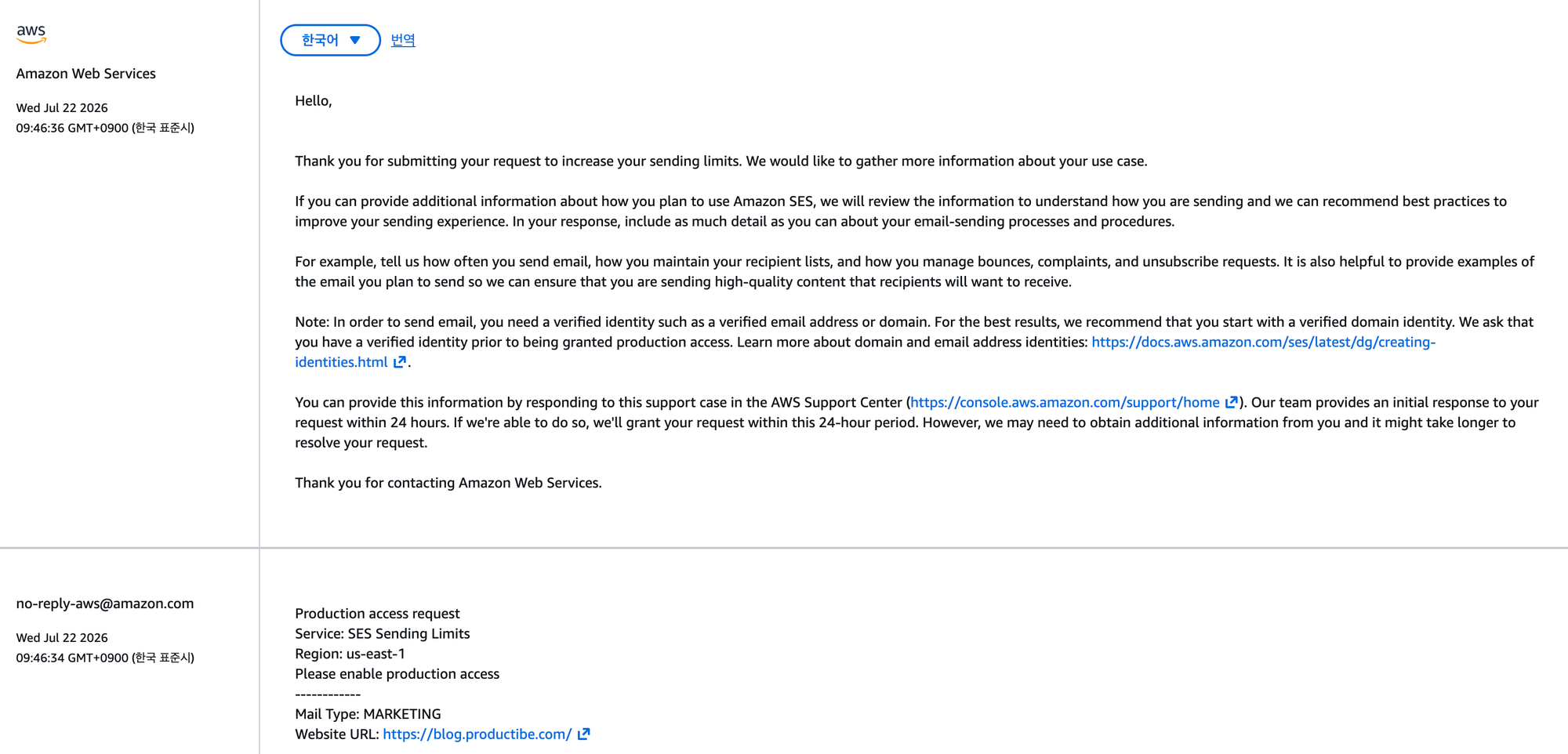Click external-link icon after identities.html
This screenshot has width=1568, height=754.
[x=400, y=362]
